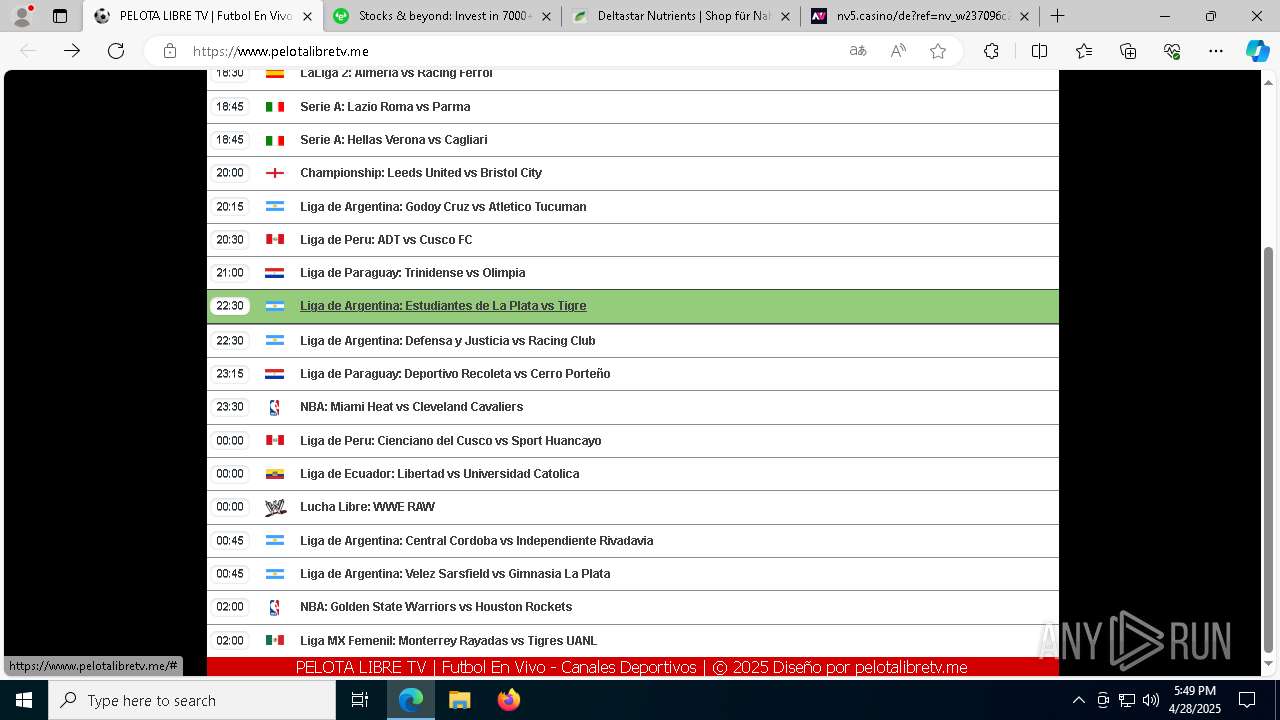Go forward in browser history
Screen dimensions: 1280x720
click(72, 51)
